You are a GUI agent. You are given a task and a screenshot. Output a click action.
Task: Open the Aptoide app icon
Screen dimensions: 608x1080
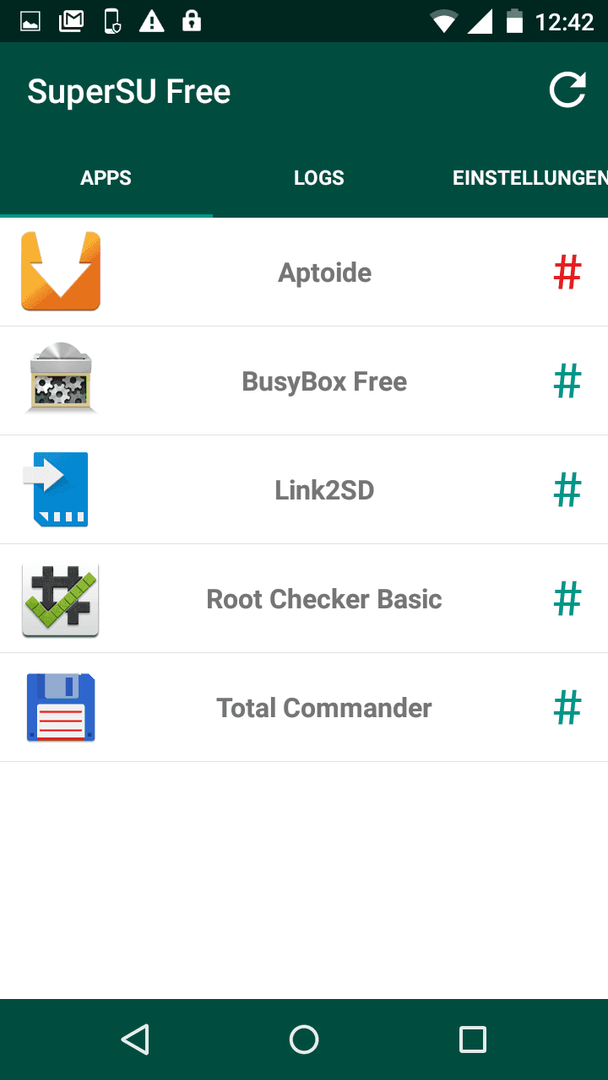61,271
